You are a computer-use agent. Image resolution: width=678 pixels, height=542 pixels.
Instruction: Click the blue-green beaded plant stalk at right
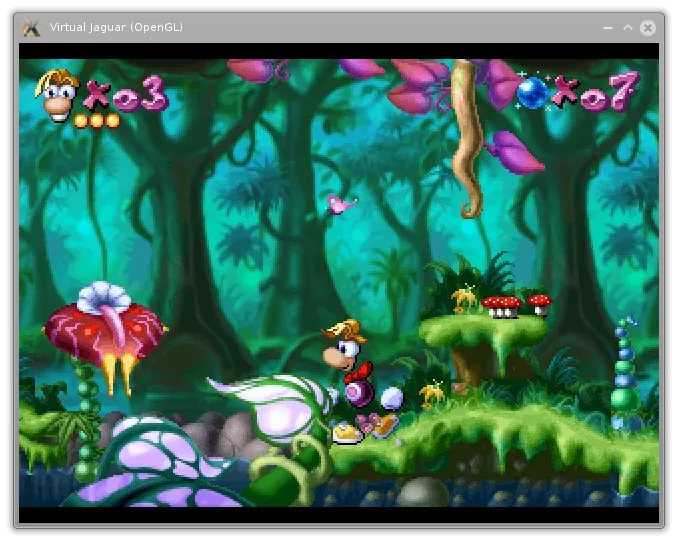[625, 375]
